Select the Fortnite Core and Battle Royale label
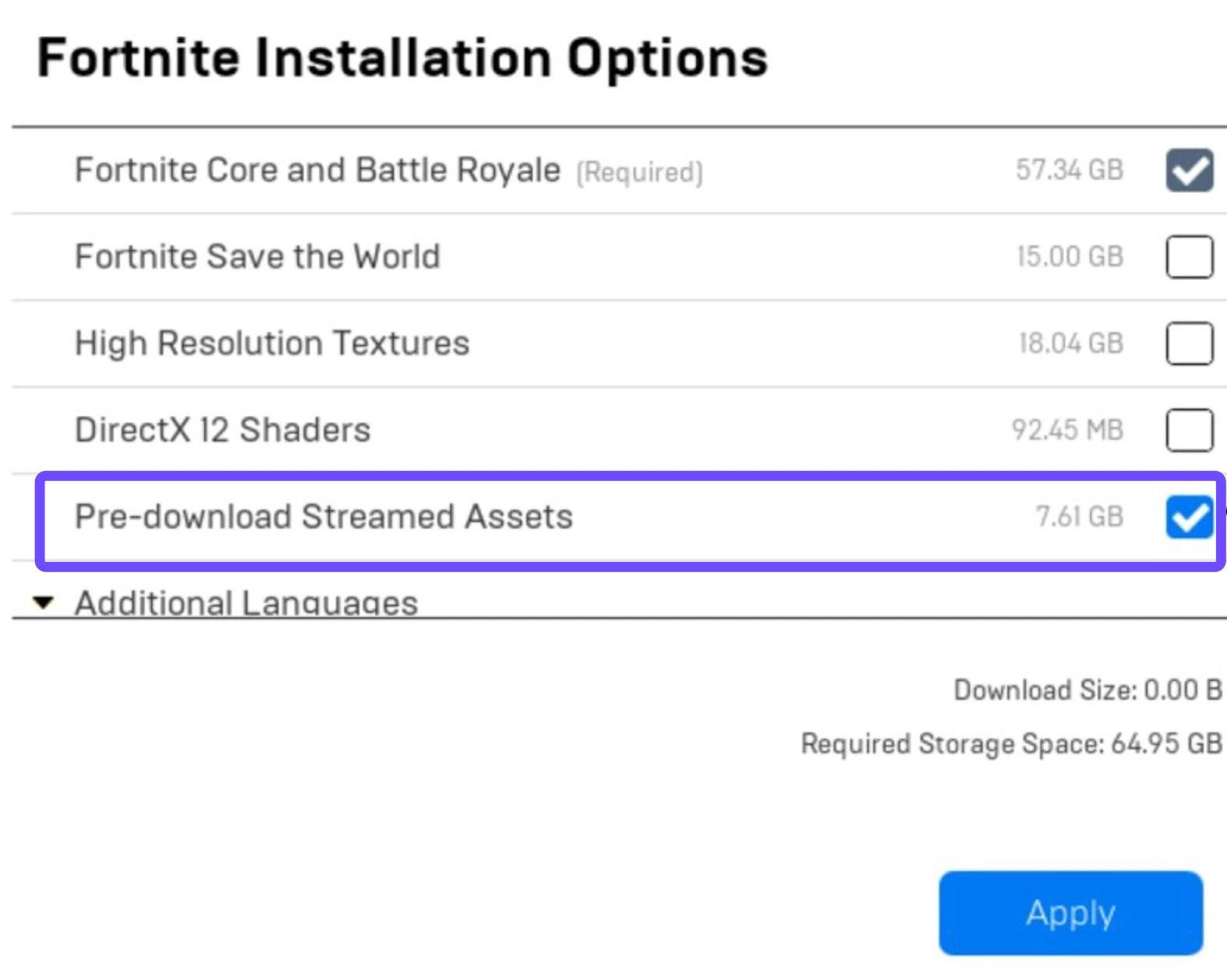Viewport: 1227px width, 980px height. coord(317,170)
